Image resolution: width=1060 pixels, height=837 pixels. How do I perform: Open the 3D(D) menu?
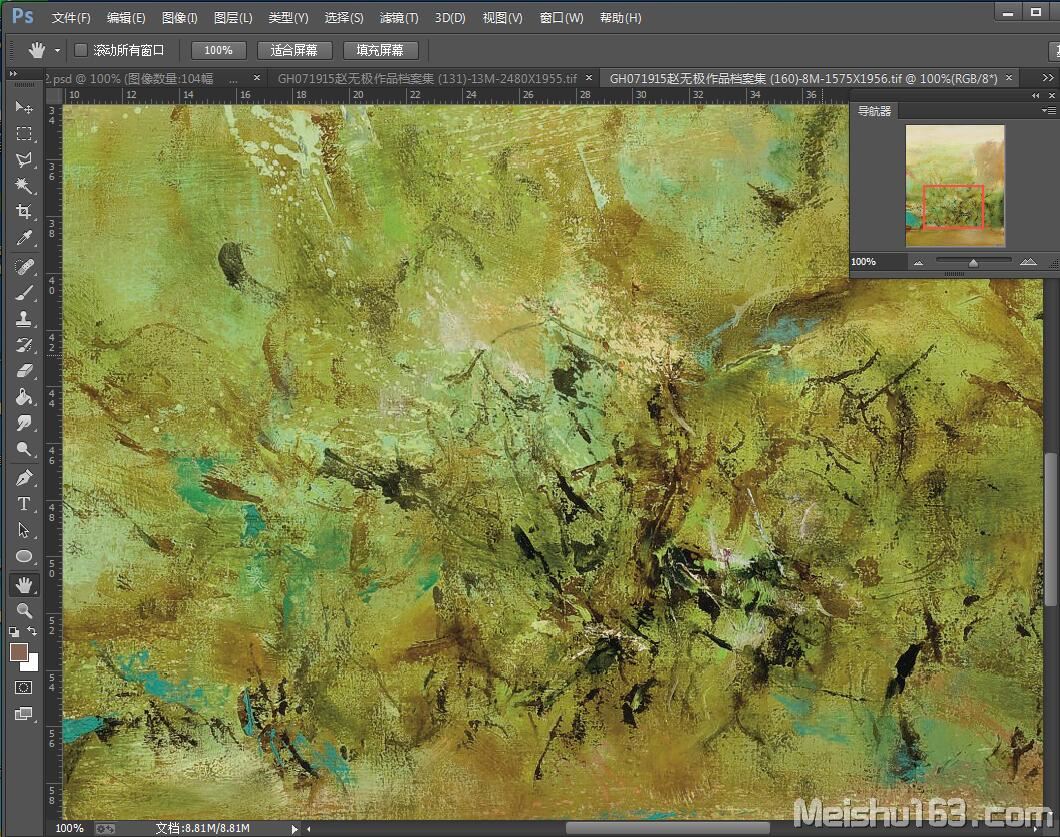450,18
